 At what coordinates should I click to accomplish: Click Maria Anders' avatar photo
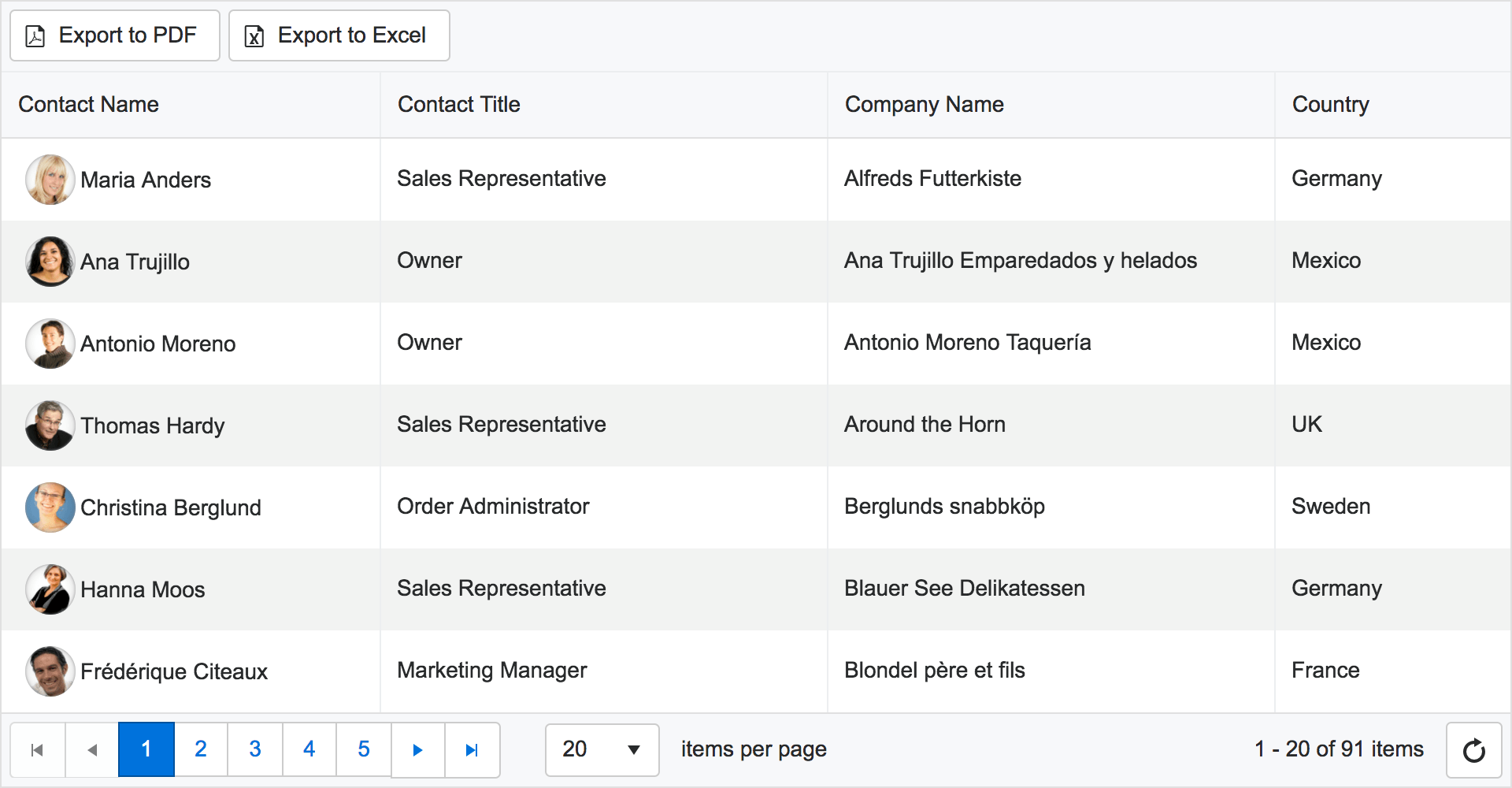pos(50,180)
